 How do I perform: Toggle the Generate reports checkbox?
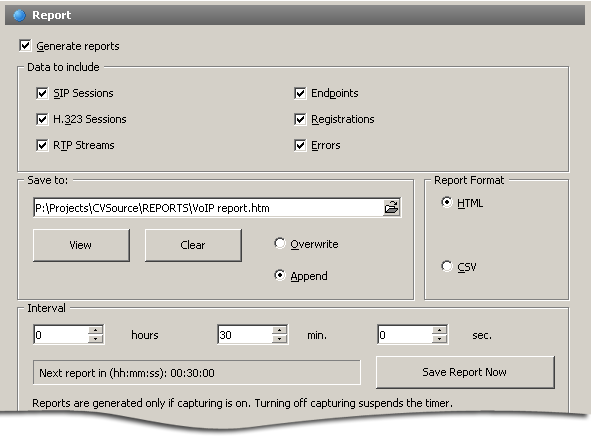25,46
